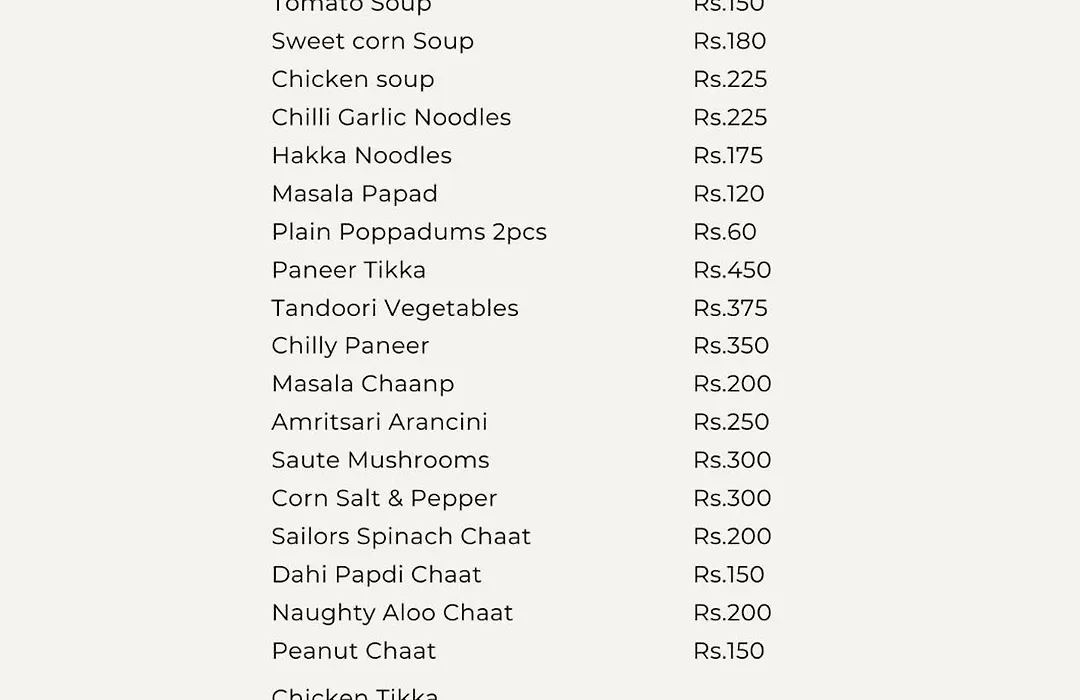Click the Masala Papad entry
The image size is (1080, 700).
(x=355, y=194)
